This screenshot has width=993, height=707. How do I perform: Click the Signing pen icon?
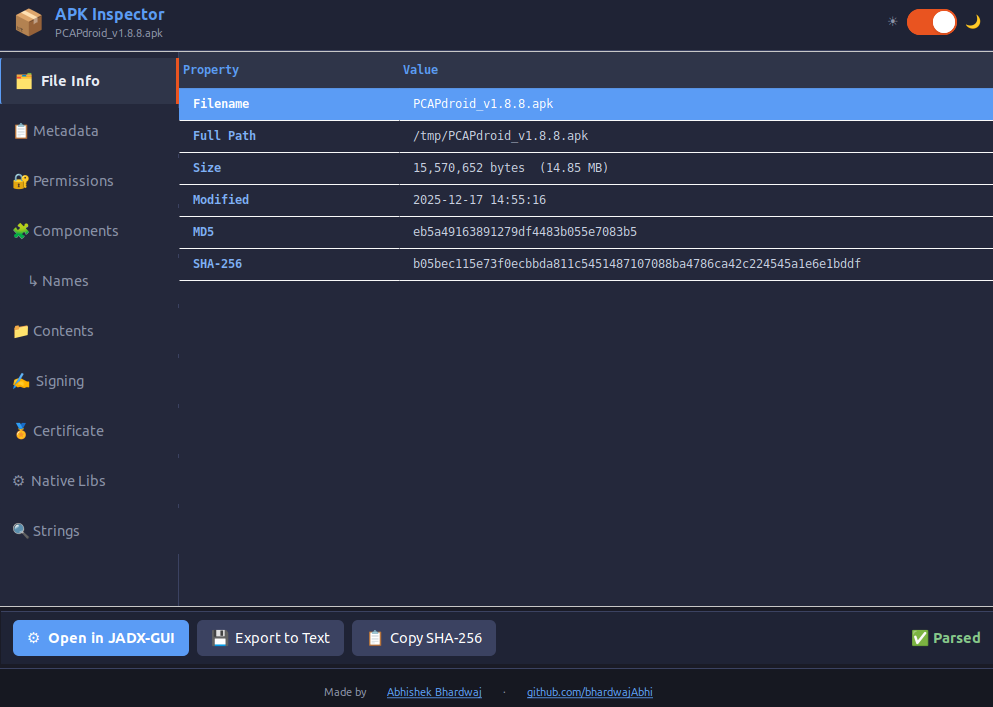tap(21, 381)
